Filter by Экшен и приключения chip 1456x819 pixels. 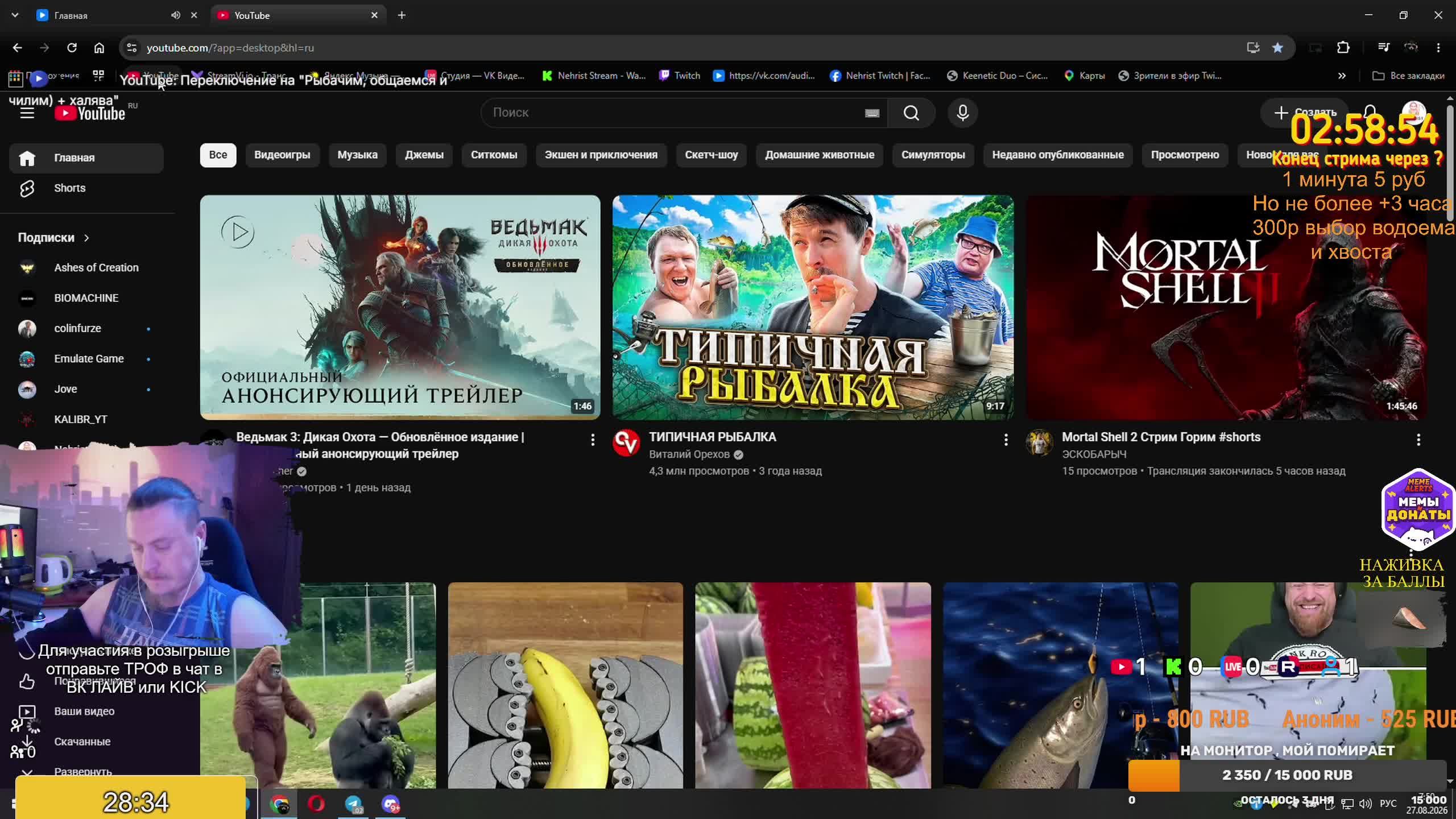pos(601,155)
